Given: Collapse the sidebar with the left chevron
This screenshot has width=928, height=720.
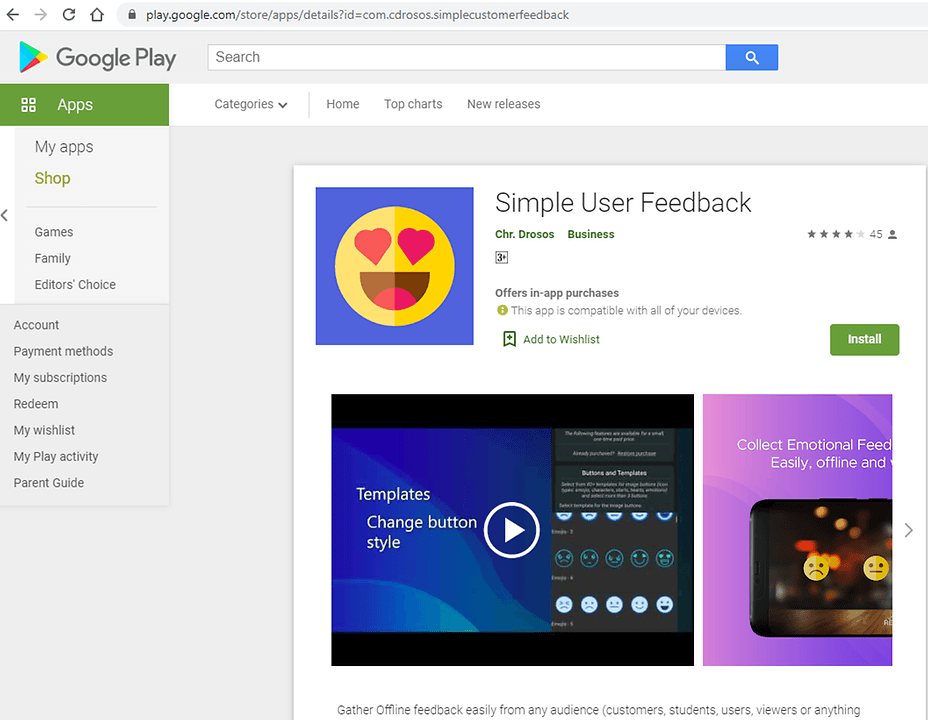Looking at the screenshot, I should 5,215.
